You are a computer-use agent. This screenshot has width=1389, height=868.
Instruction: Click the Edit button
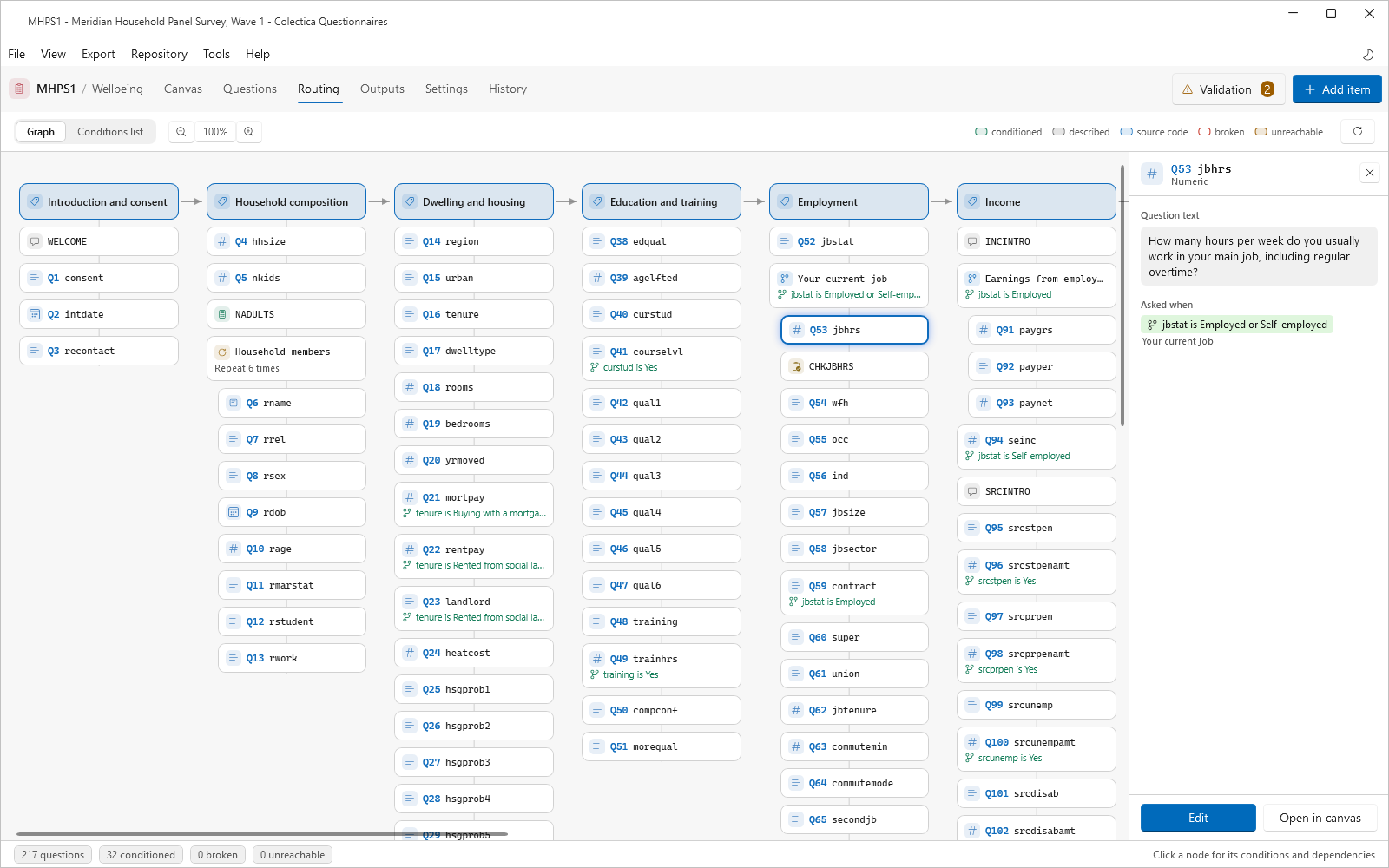coord(1198,818)
